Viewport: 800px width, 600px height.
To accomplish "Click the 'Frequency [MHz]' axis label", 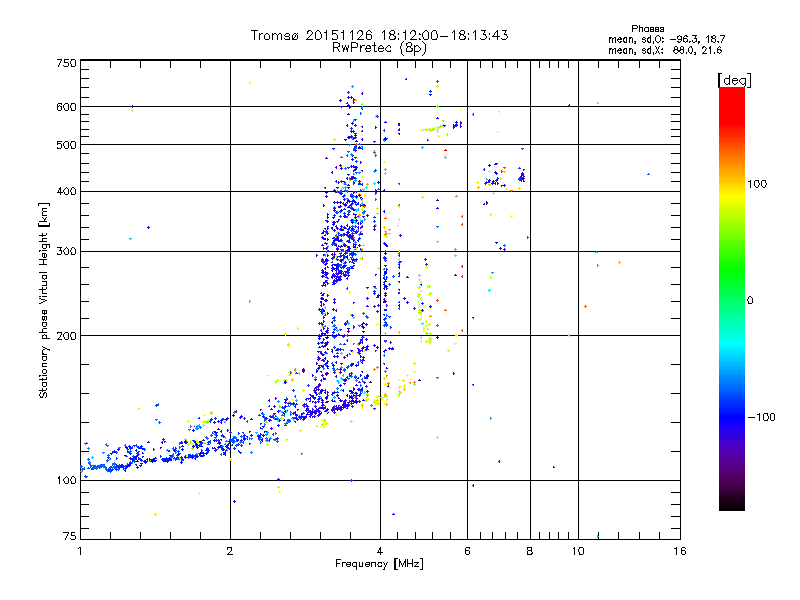I will (x=379, y=564).
